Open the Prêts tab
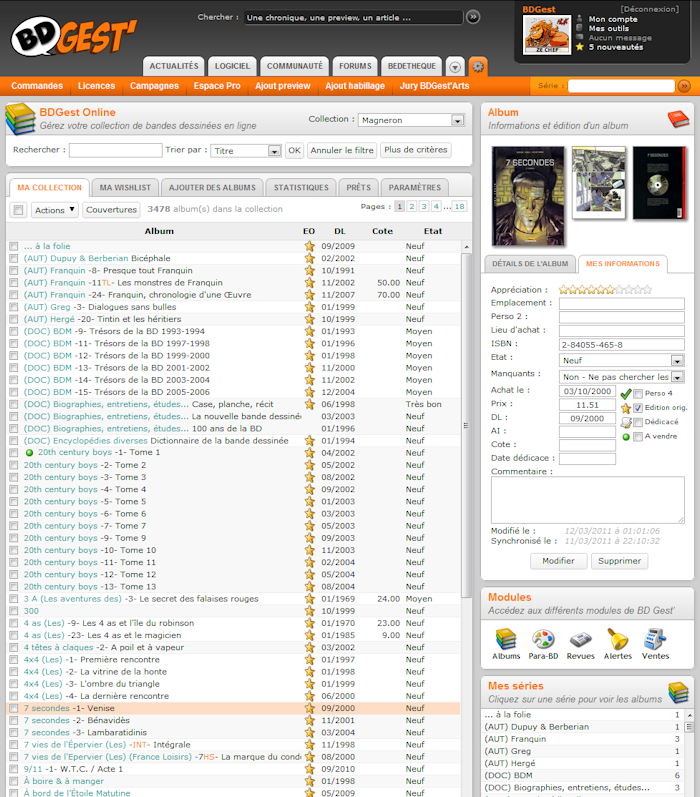 pyautogui.click(x=358, y=188)
